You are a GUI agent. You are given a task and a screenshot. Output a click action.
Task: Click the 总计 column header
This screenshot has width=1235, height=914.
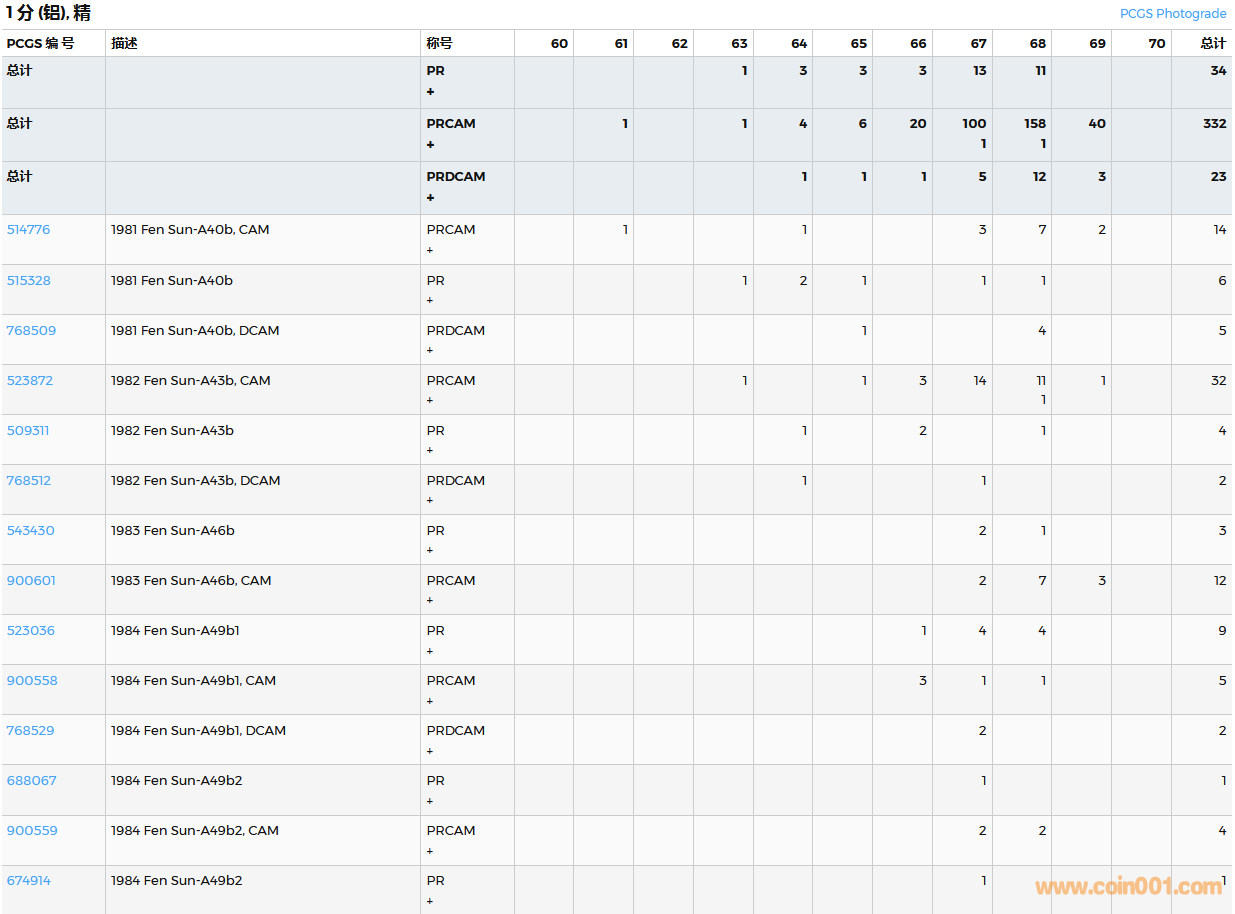(1213, 44)
